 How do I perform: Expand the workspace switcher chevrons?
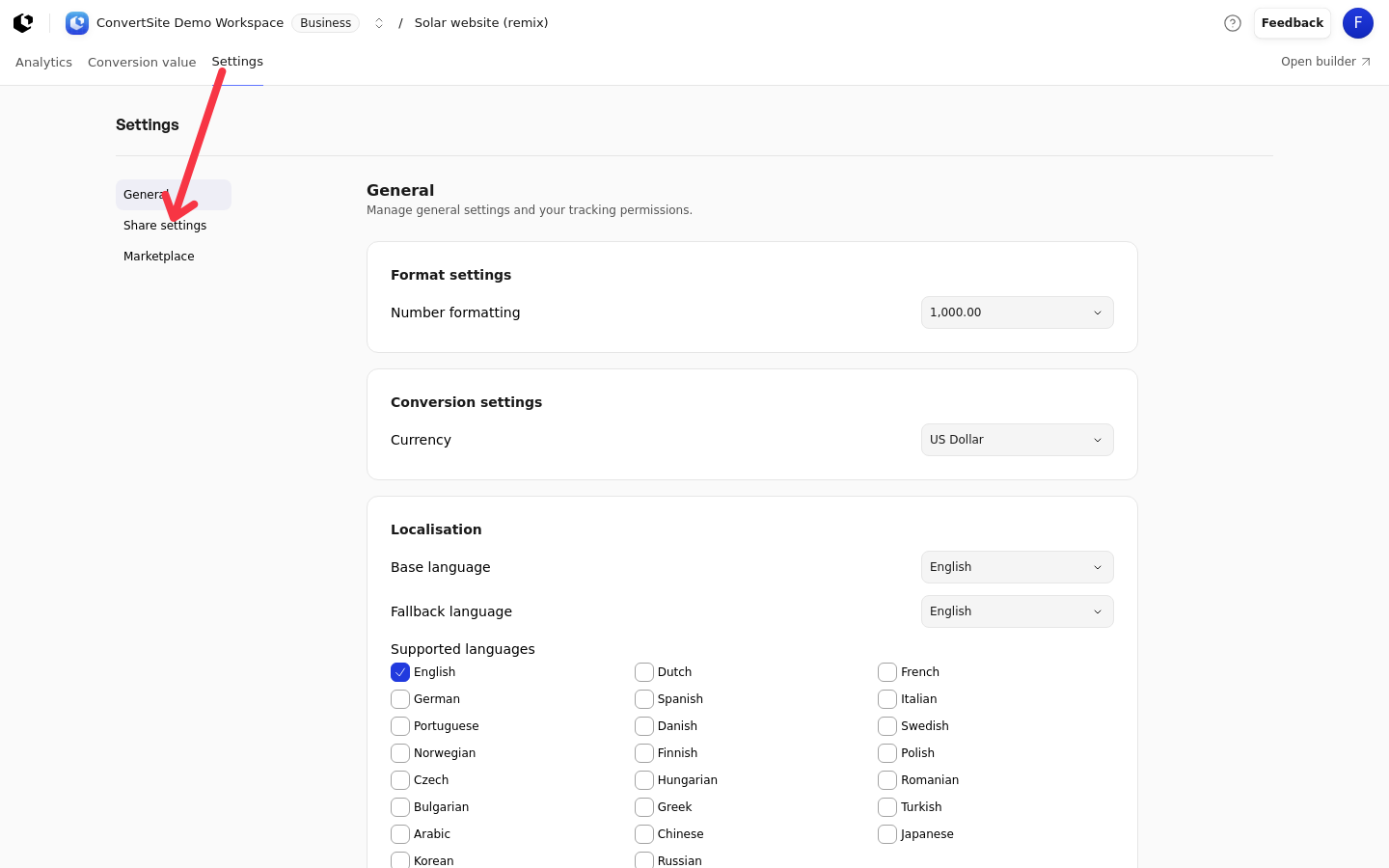tap(379, 23)
